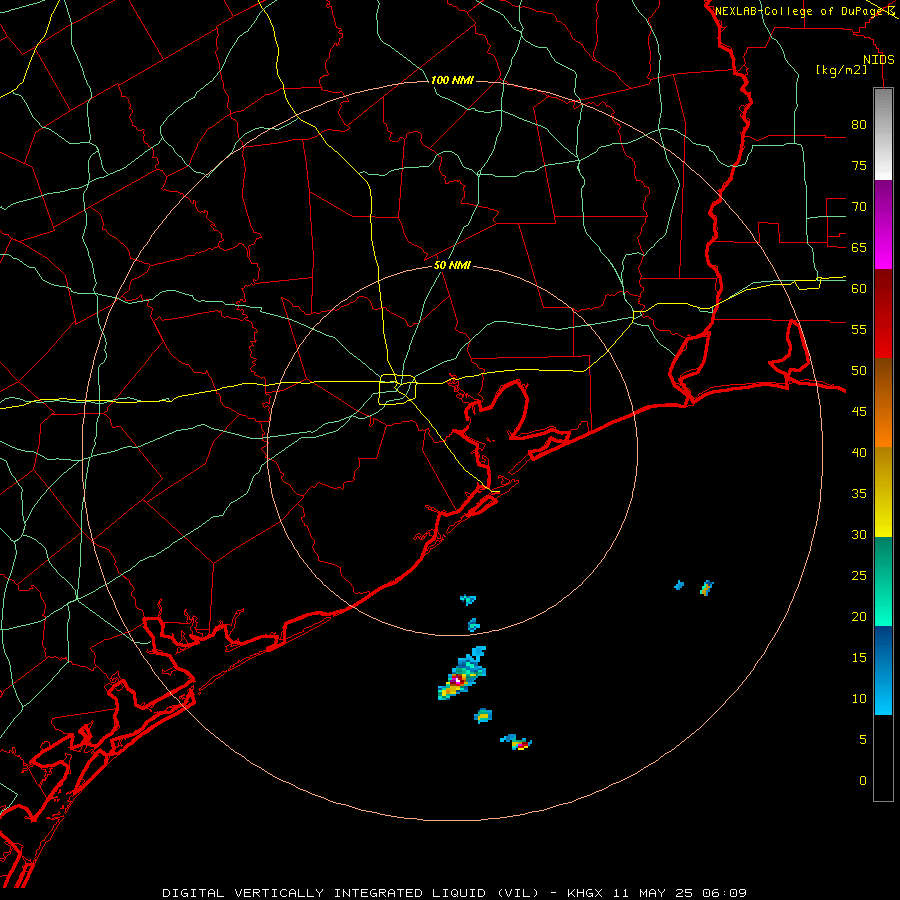The image size is (900, 900).
Task: Click scale value 15
Action: point(859,658)
